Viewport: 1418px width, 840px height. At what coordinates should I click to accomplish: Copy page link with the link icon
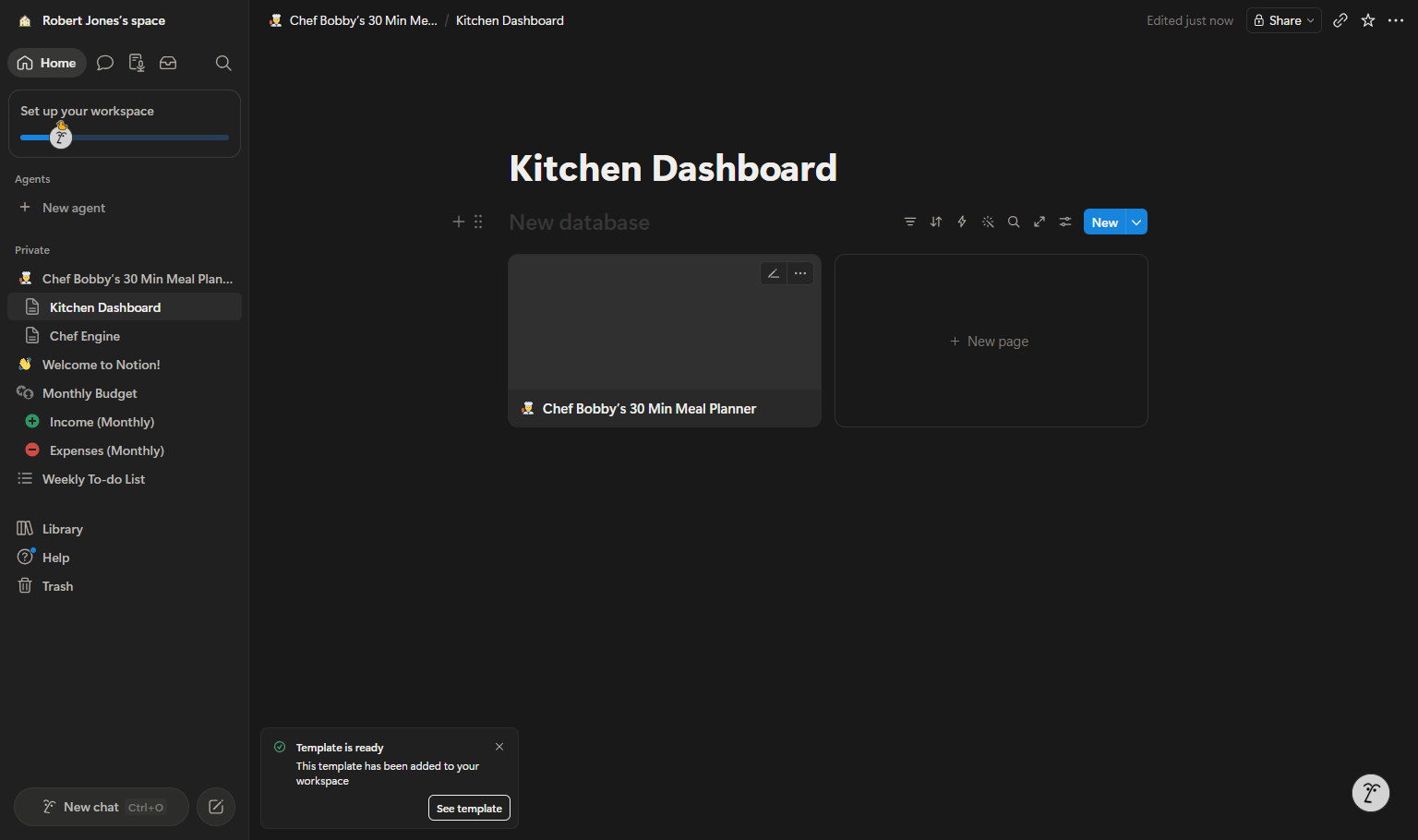point(1340,20)
